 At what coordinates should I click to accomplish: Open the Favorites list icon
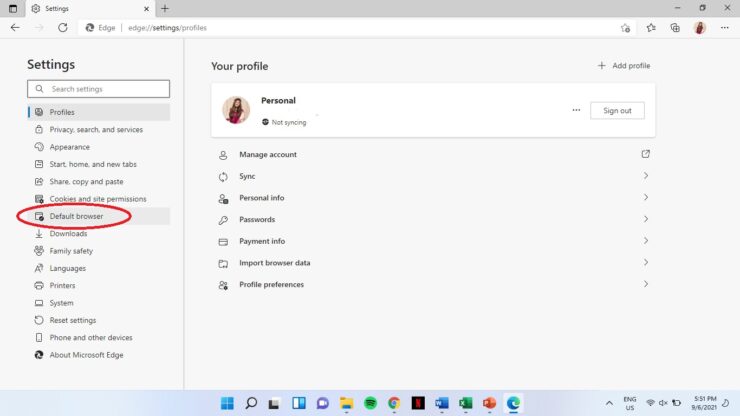pyautogui.click(x=651, y=28)
